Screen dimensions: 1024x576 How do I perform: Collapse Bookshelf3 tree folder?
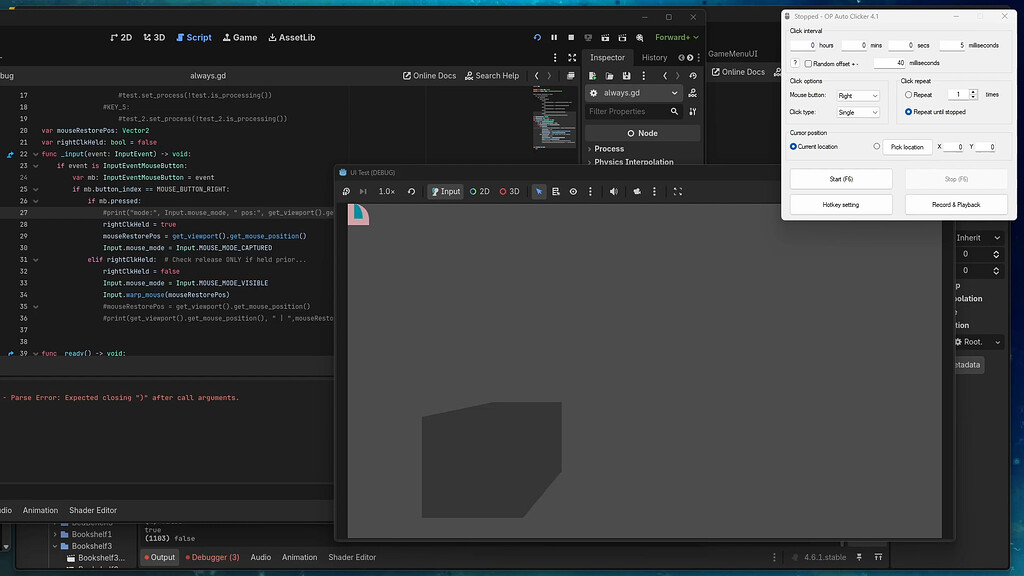pyautogui.click(x=55, y=546)
